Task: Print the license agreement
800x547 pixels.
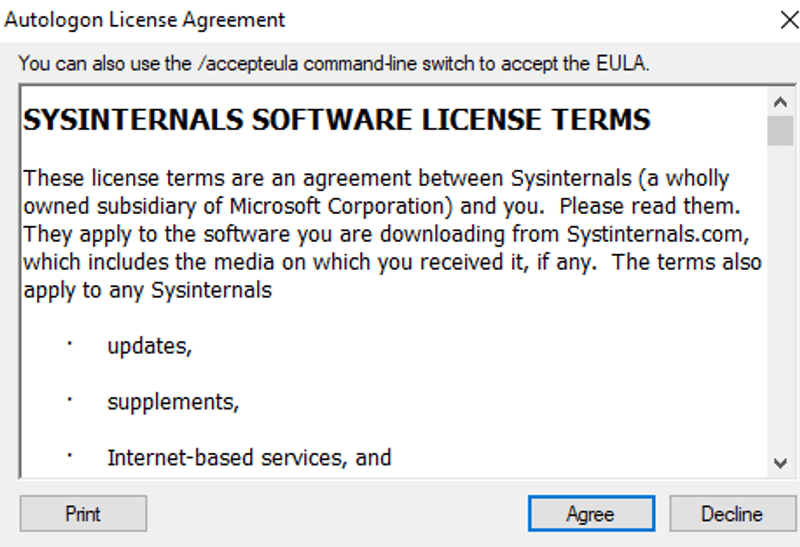Action: tap(83, 514)
